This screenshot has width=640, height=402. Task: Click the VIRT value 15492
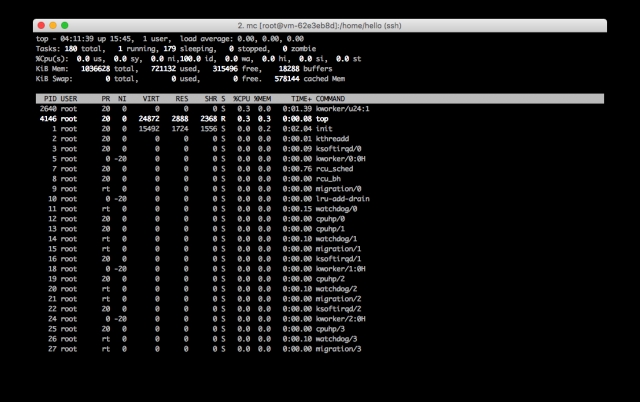coord(149,129)
